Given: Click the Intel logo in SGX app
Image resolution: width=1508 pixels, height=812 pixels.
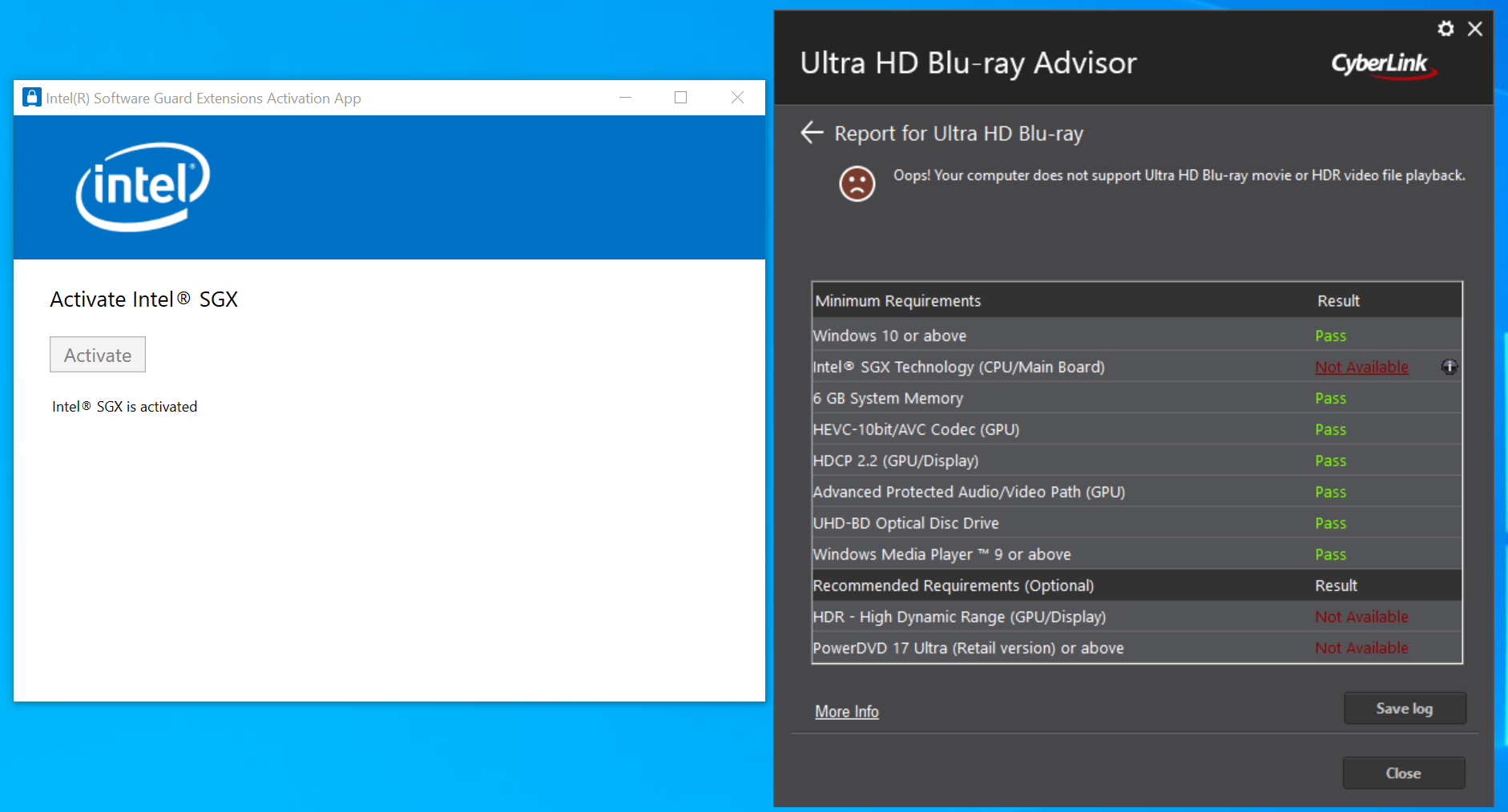Looking at the screenshot, I should pos(143,187).
